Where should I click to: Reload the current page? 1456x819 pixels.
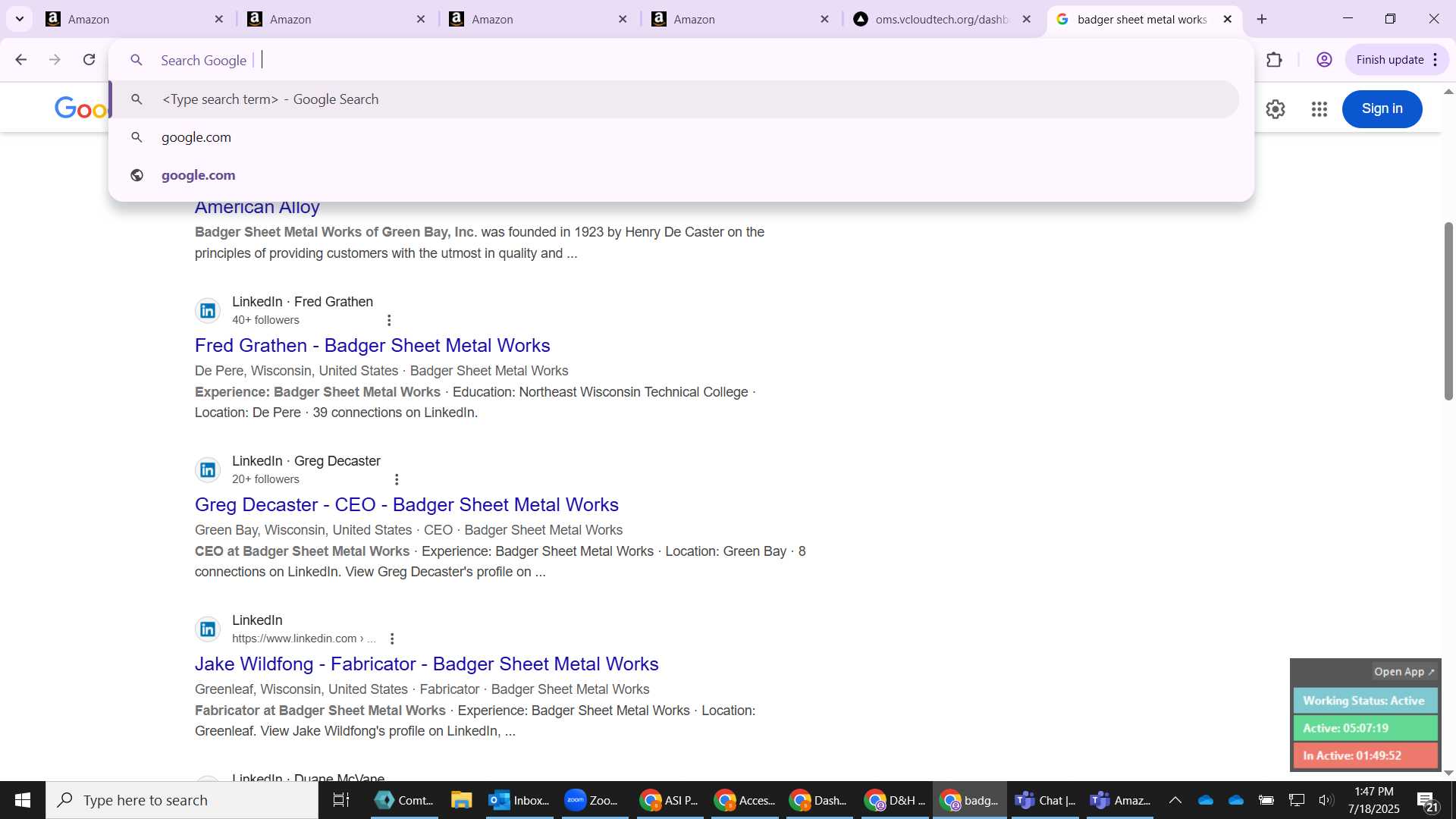[x=89, y=60]
